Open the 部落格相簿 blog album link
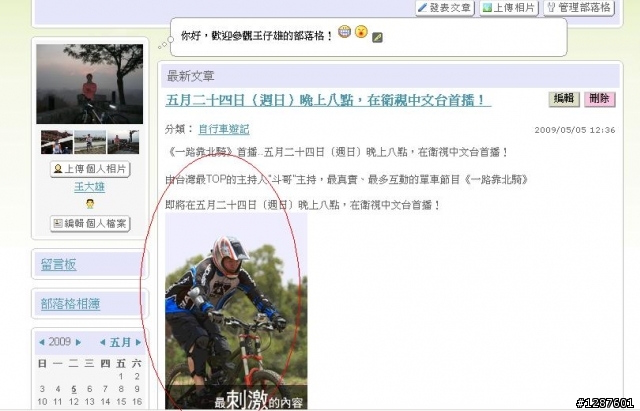The height and width of the screenshot is (411, 640). 70,304
